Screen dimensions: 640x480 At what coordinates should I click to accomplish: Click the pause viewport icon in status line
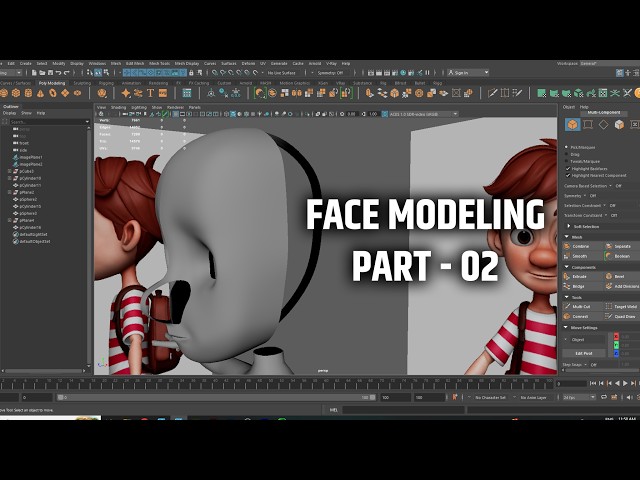(x=427, y=73)
